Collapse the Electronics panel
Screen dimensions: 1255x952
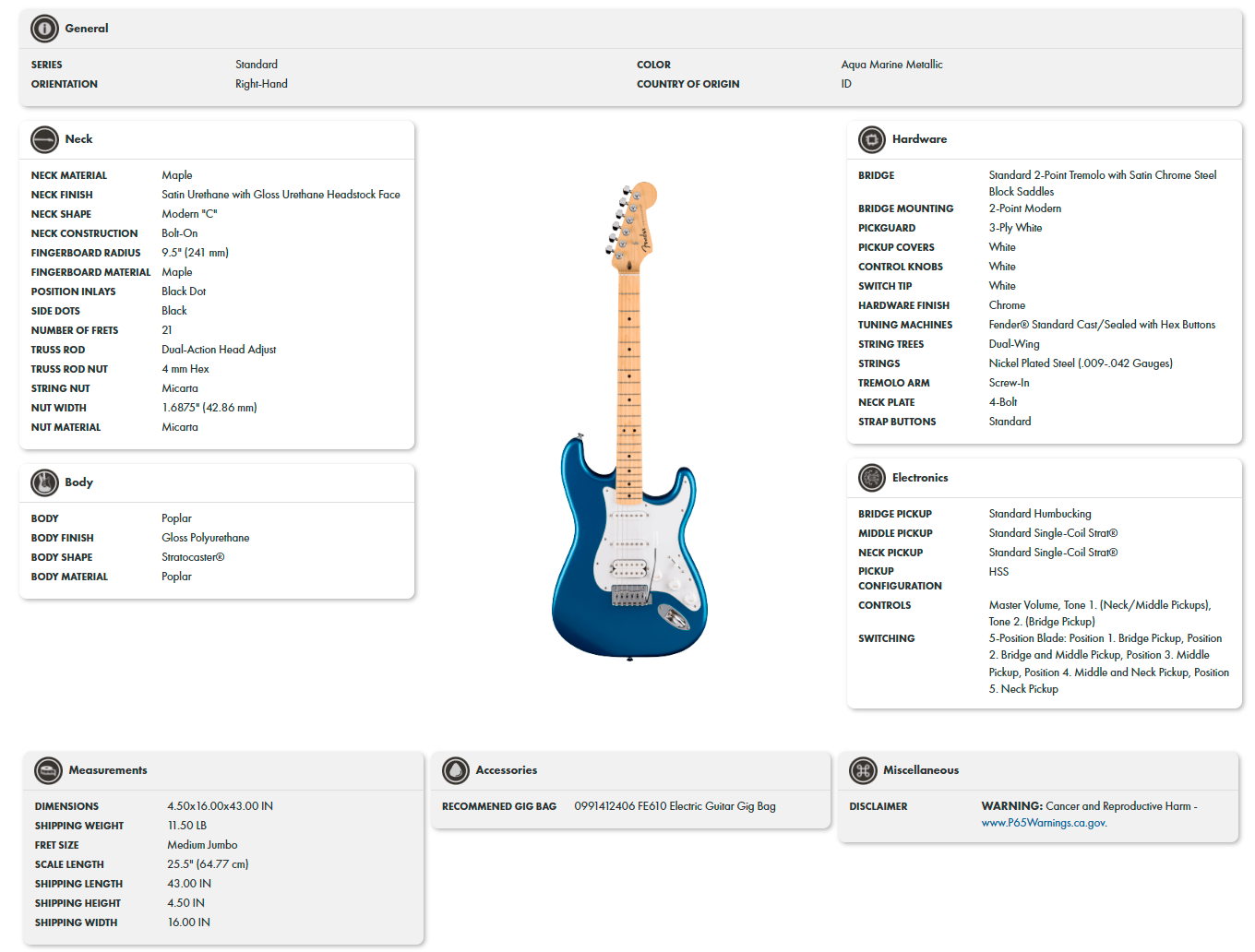1043,478
